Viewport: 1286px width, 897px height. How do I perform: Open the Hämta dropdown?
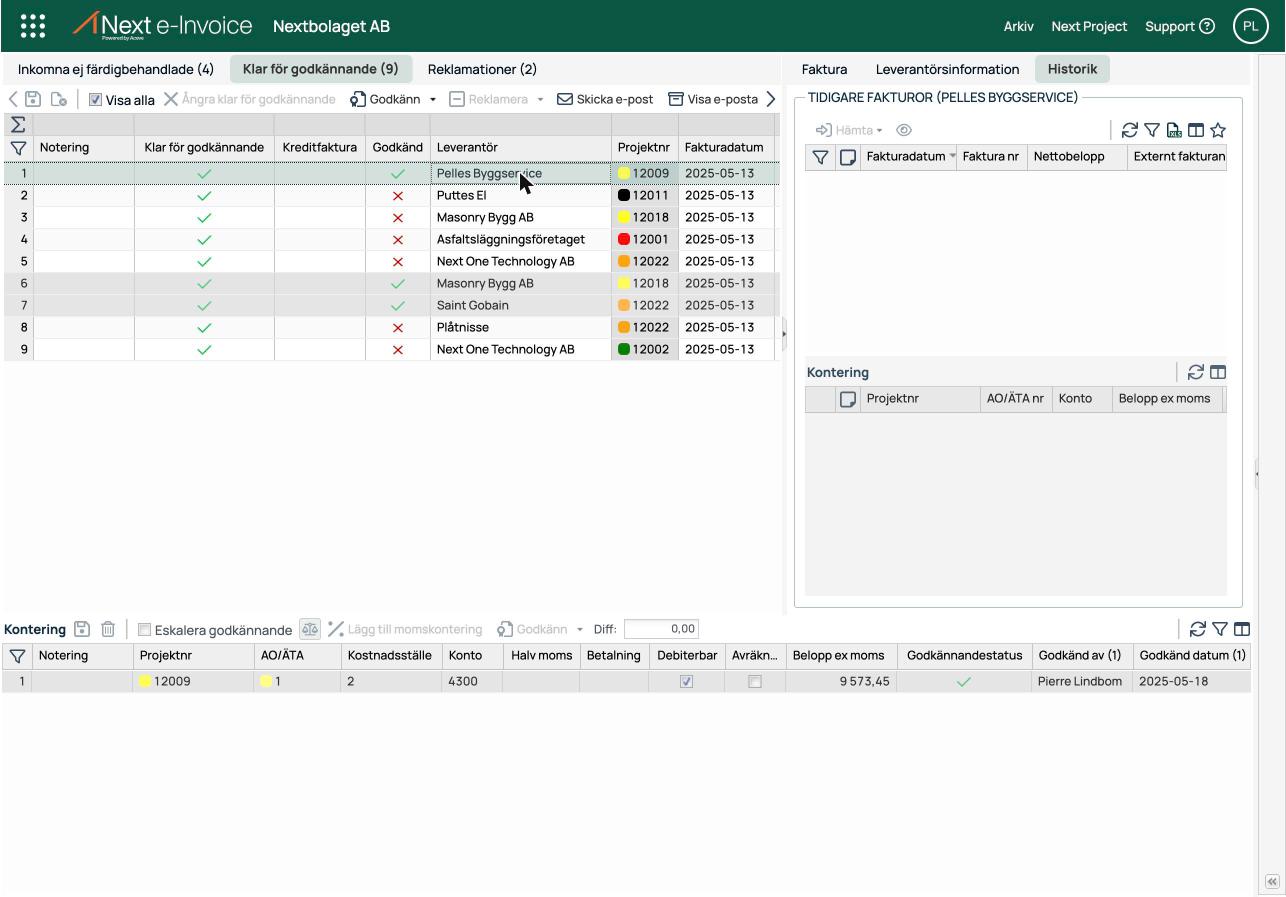848,130
